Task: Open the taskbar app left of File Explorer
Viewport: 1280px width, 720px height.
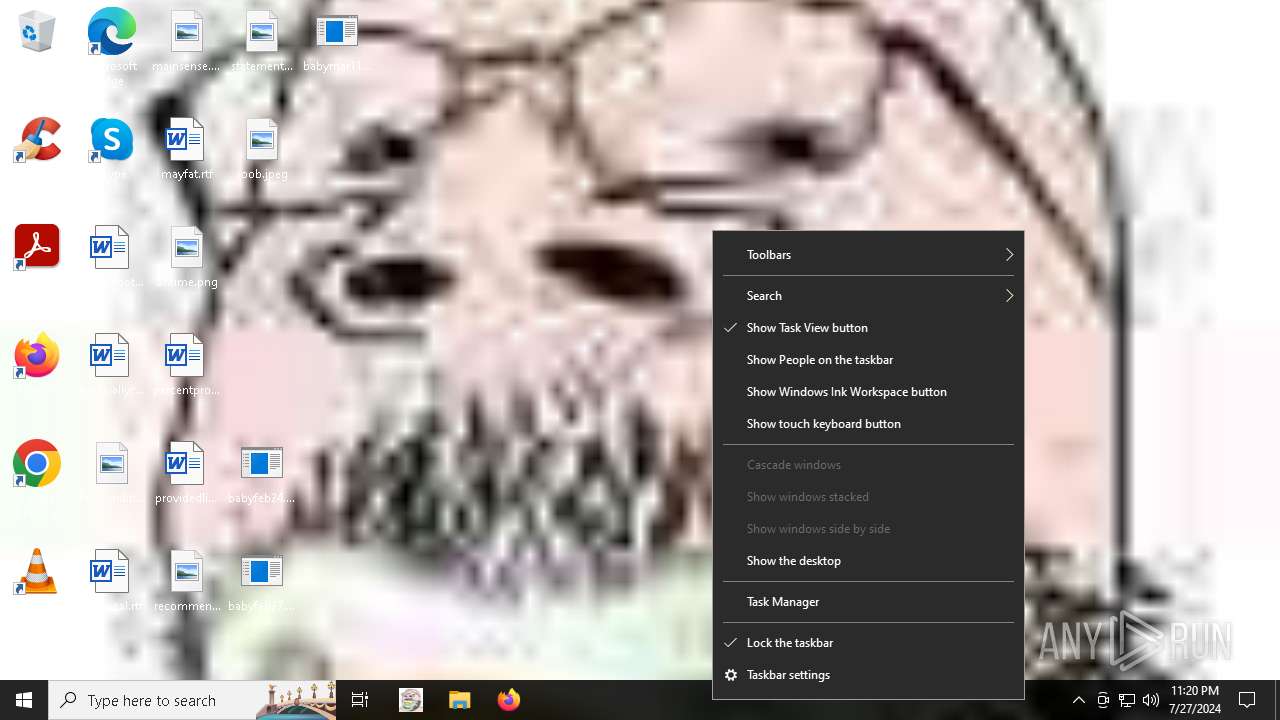Action: pyautogui.click(x=410, y=700)
